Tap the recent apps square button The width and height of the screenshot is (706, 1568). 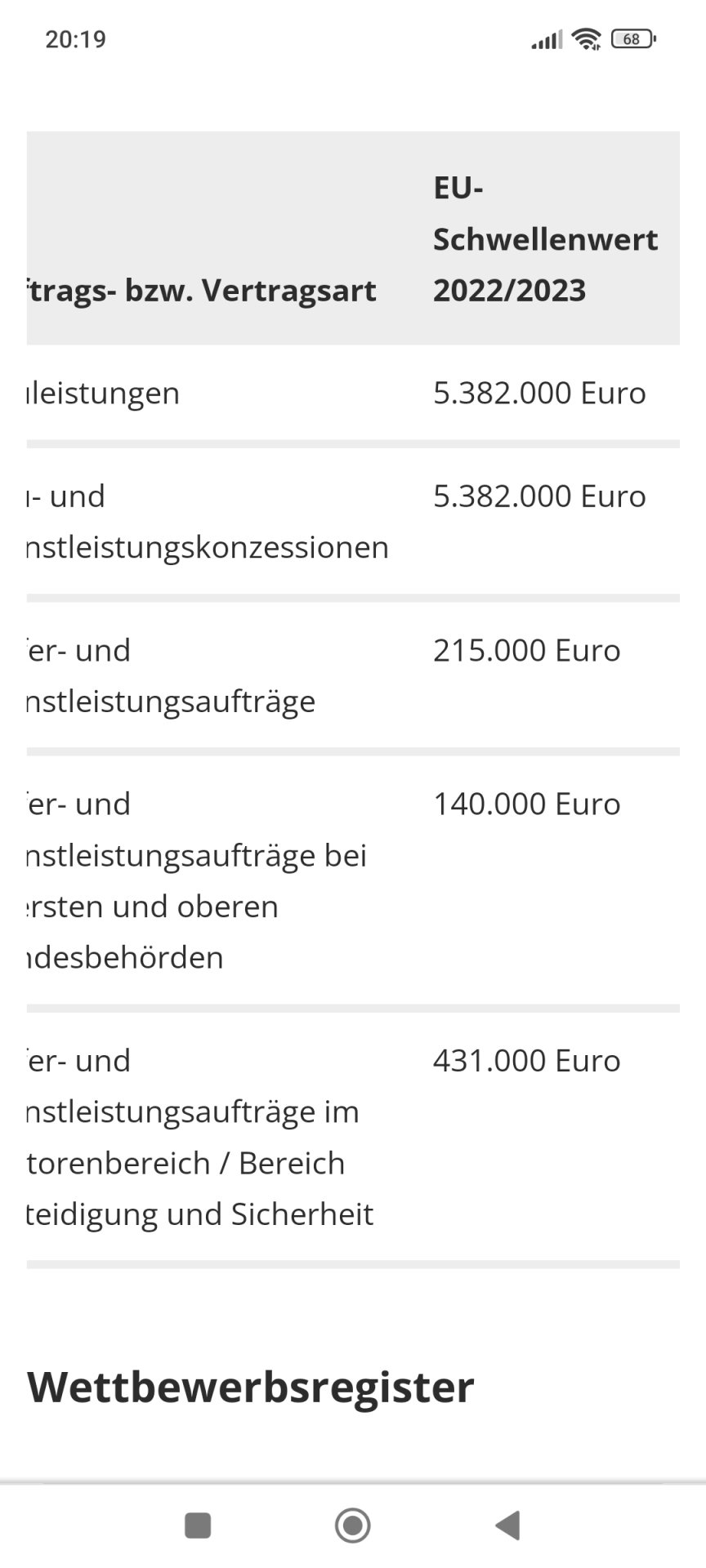[x=198, y=1525]
